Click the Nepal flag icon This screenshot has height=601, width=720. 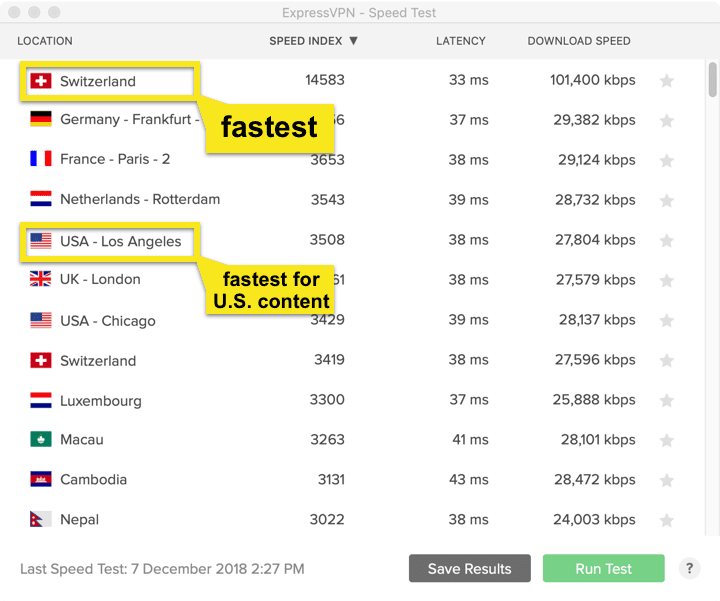coord(40,519)
